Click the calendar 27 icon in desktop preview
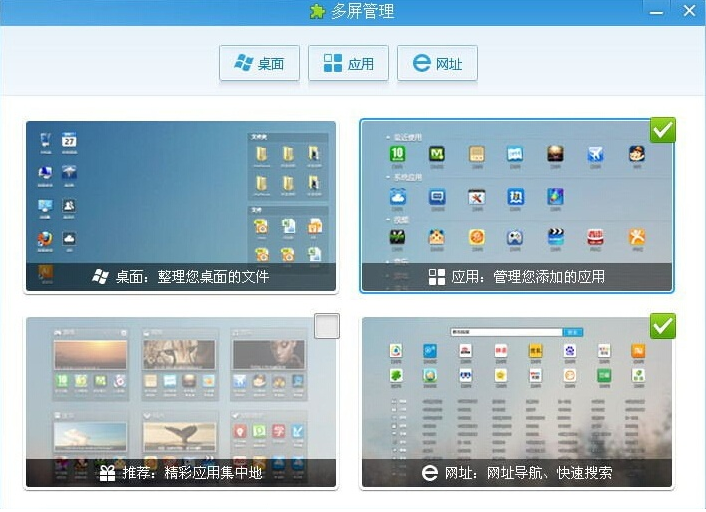Screen dimensions: 706x512 click(x=69, y=140)
